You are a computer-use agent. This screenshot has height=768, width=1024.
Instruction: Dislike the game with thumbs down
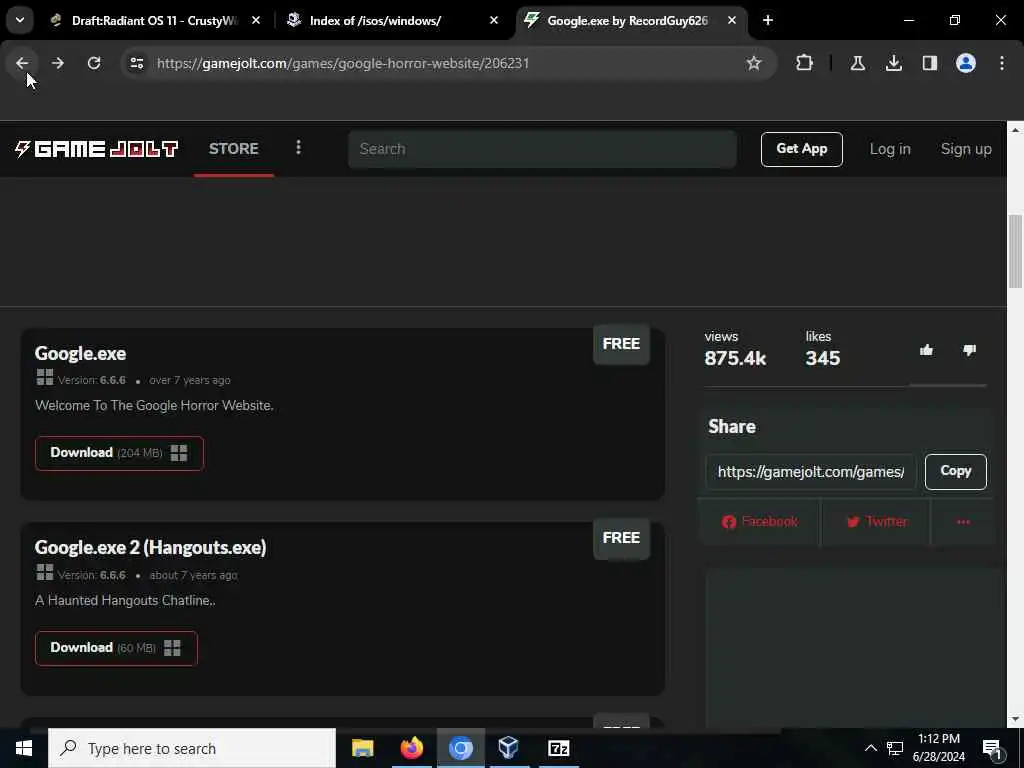click(969, 351)
